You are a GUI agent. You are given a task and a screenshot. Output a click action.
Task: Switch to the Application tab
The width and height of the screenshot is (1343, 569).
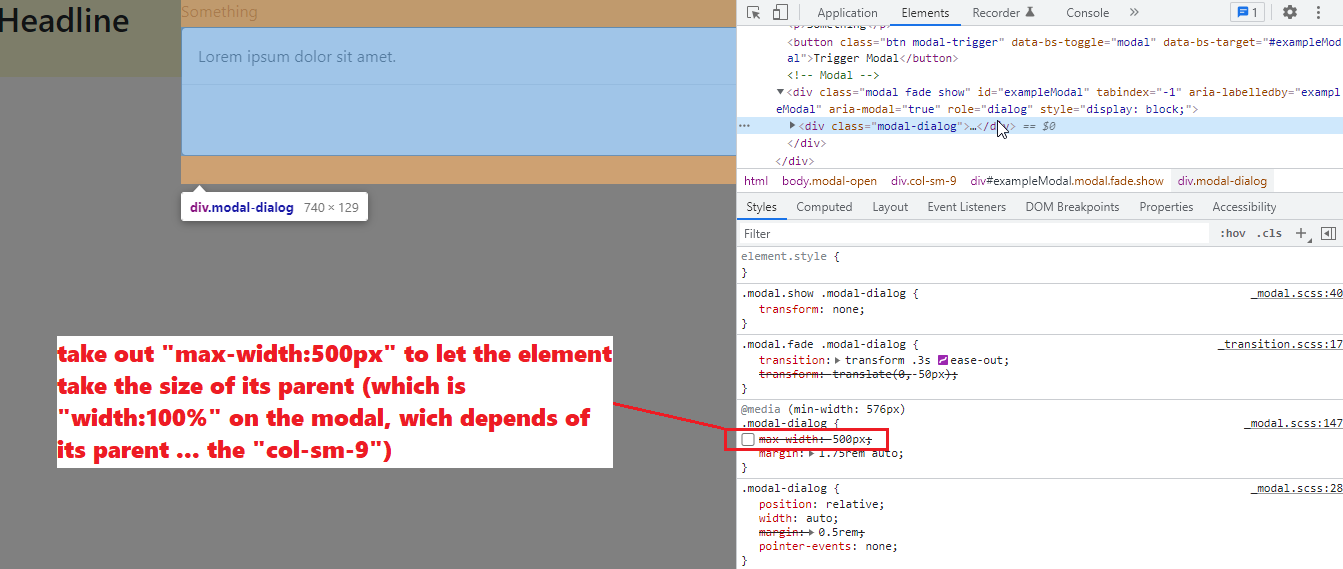(x=847, y=13)
